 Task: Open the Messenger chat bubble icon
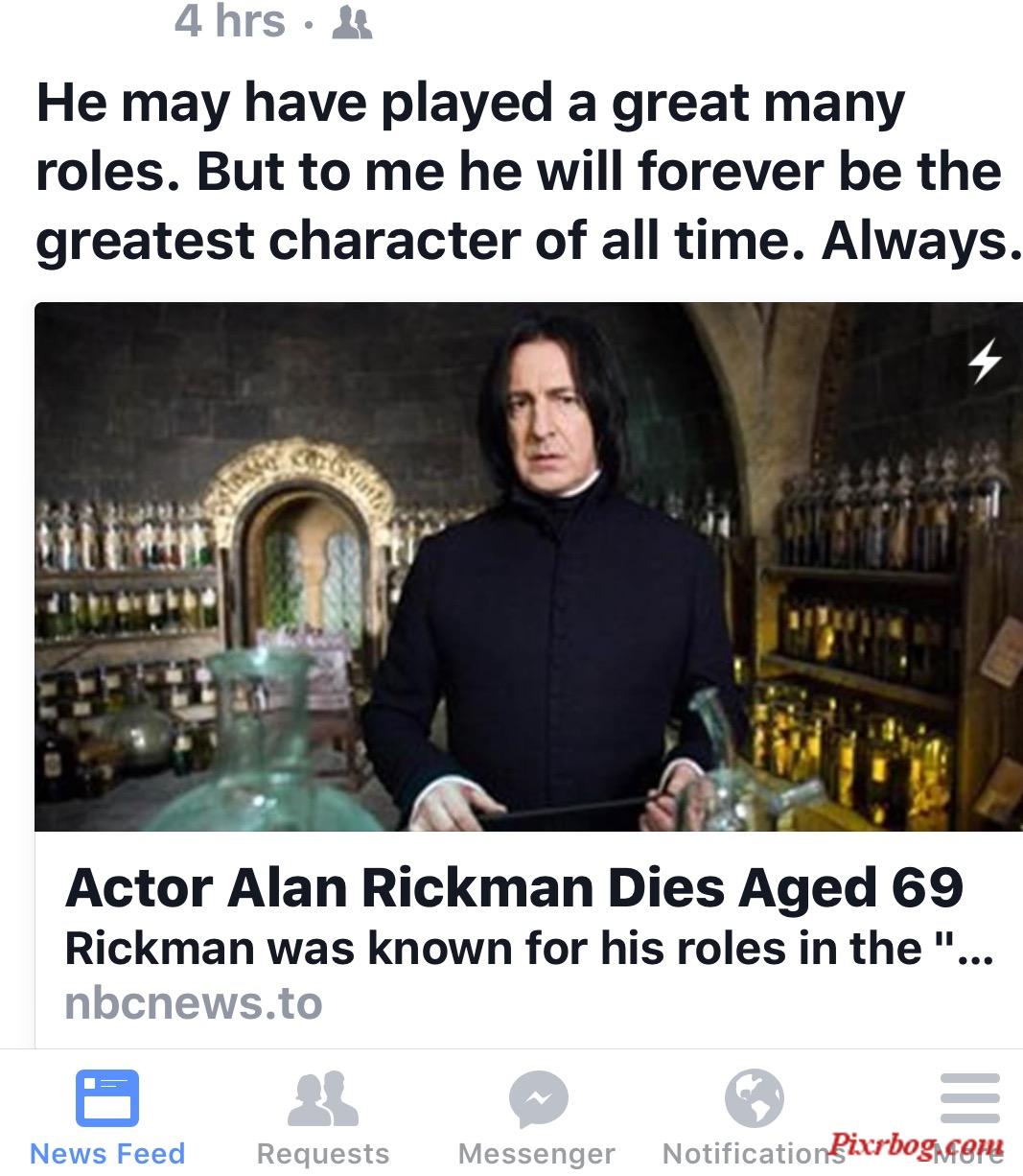click(x=538, y=1098)
